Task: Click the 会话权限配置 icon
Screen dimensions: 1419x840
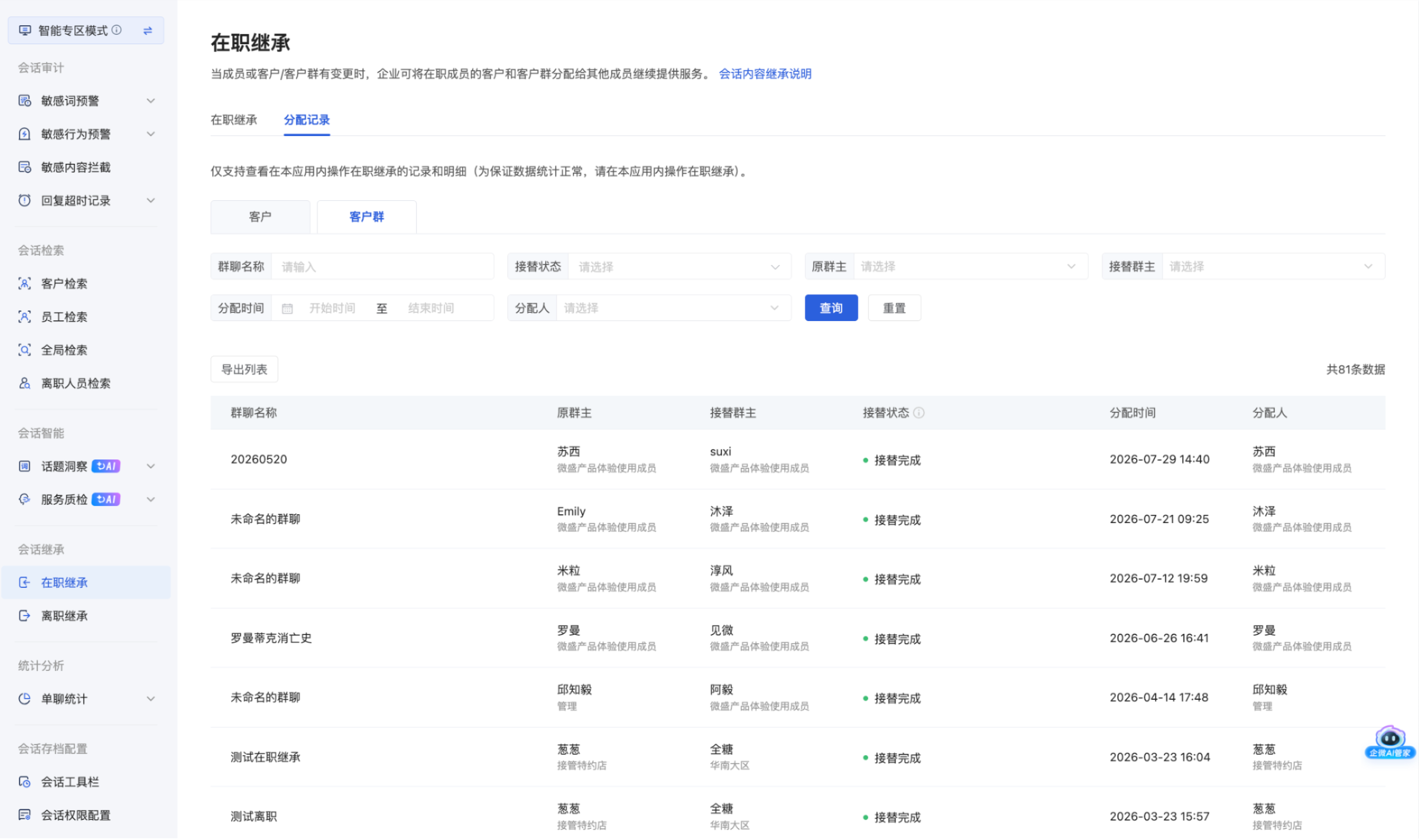Action: [24, 815]
